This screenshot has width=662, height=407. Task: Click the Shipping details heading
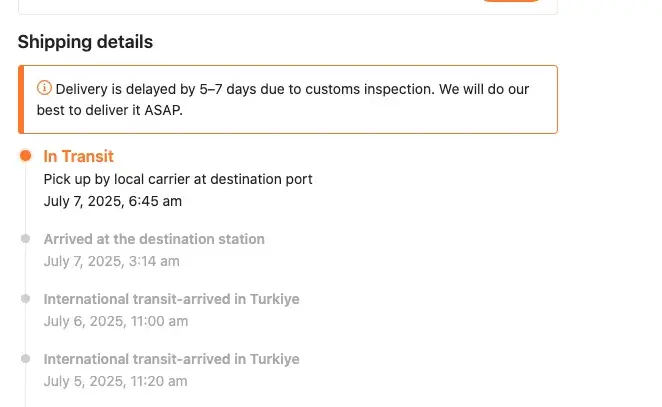coord(85,42)
